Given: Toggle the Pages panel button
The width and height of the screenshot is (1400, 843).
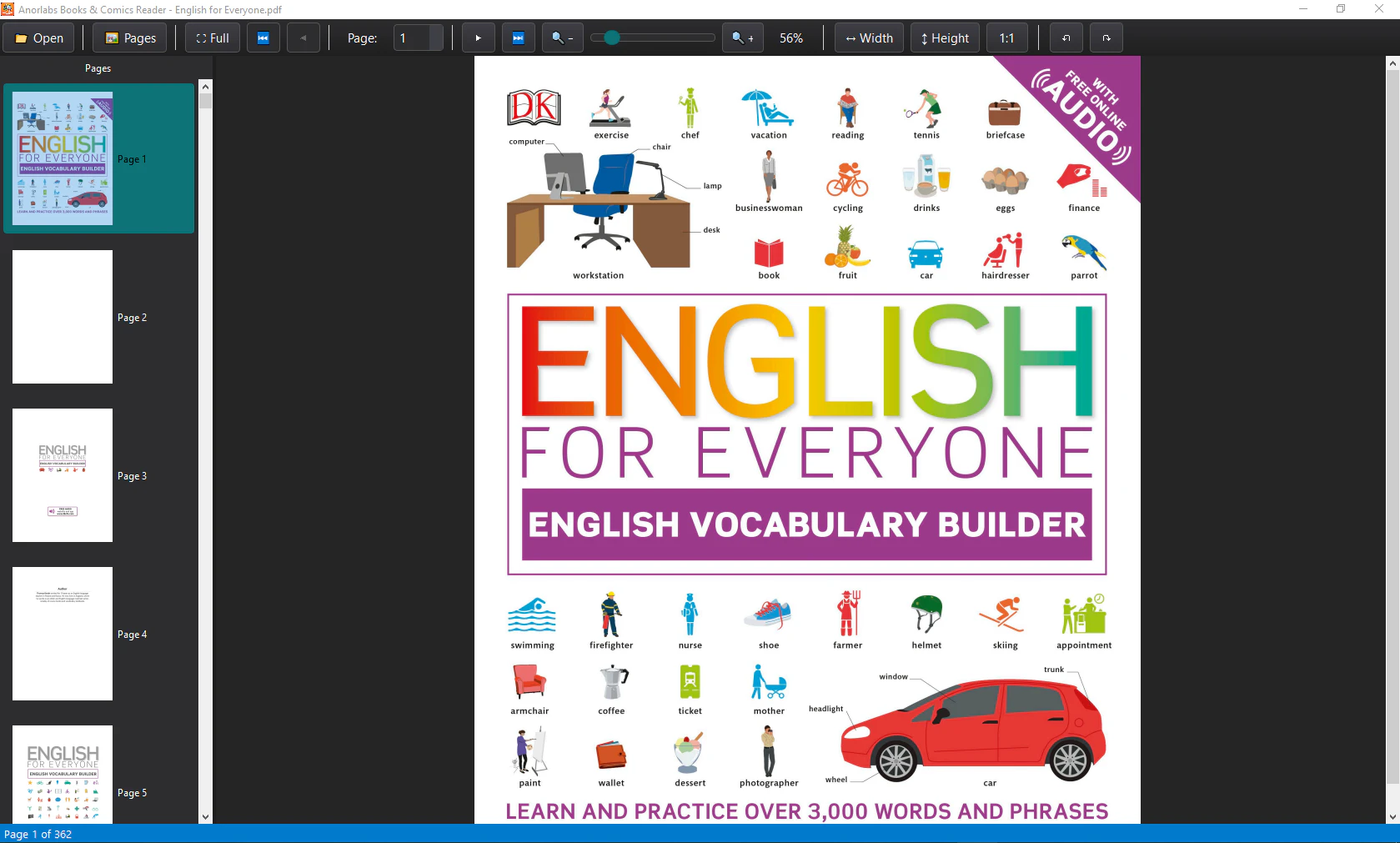Looking at the screenshot, I should [130, 38].
